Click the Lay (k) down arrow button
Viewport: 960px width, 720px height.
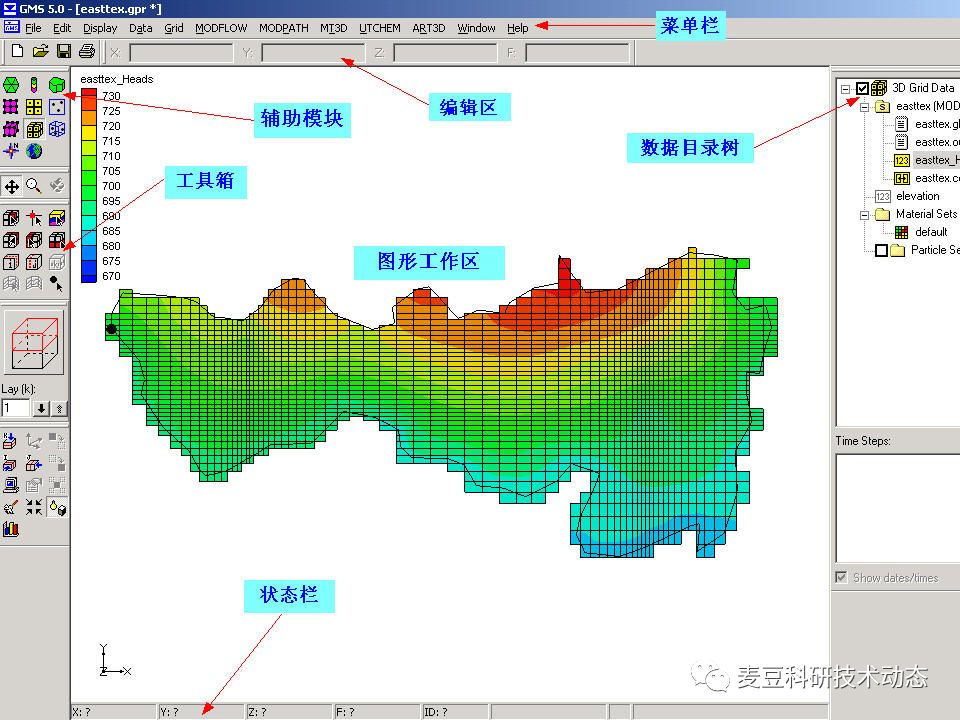click(x=41, y=408)
